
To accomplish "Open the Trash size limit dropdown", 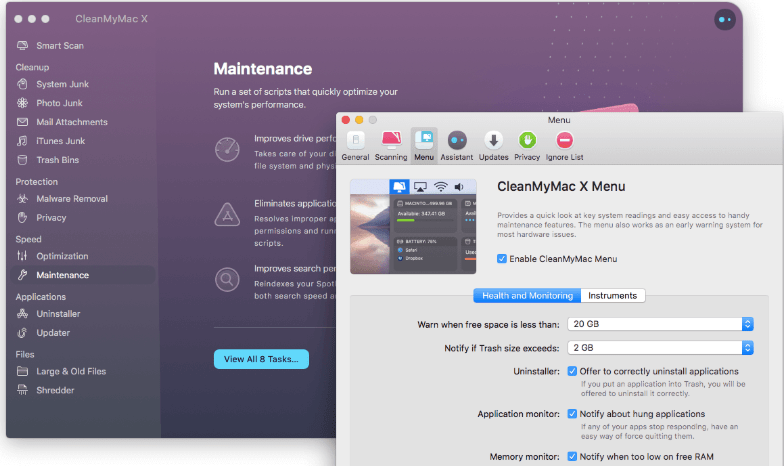I will pyautogui.click(x=660, y=348).
